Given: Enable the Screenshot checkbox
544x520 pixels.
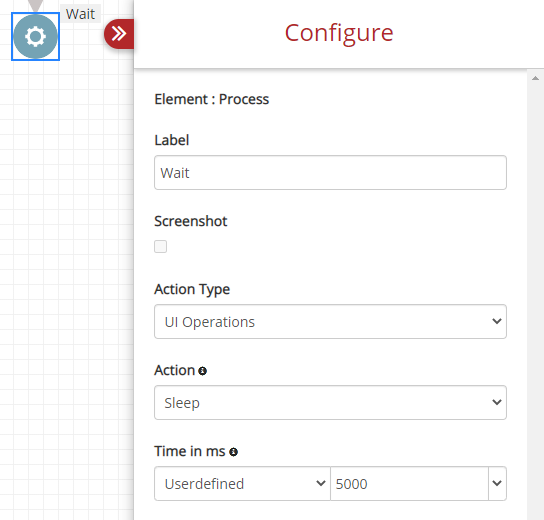Looking at the screenshot, I should [160, 247].
